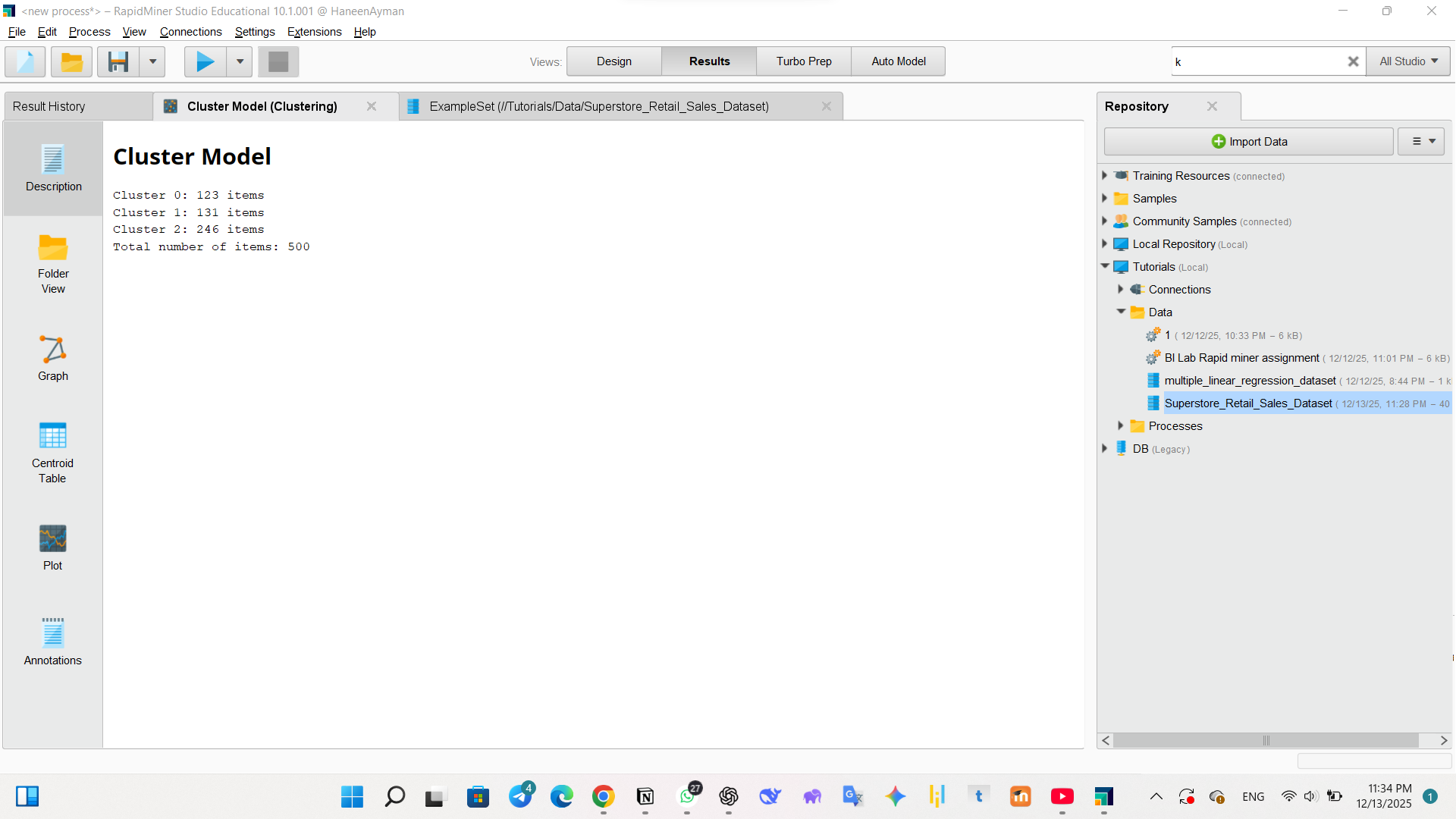Open Microsoft Edge from the taskbar
Viewport: 1456px width, 819px height.
point(562,796)
